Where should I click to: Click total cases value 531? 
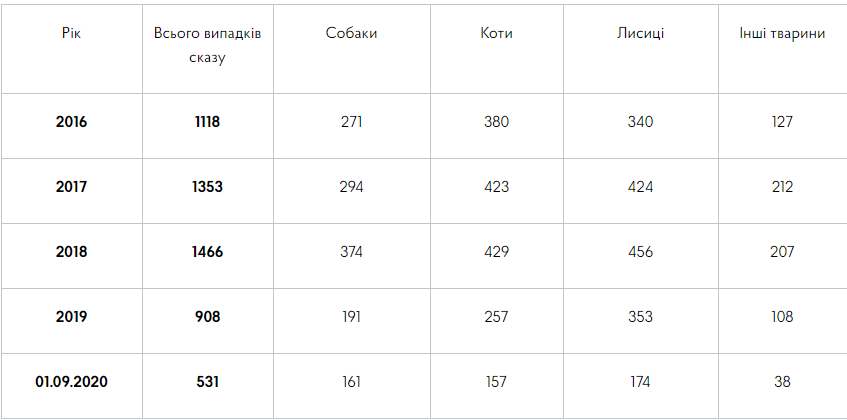point(207,382)
